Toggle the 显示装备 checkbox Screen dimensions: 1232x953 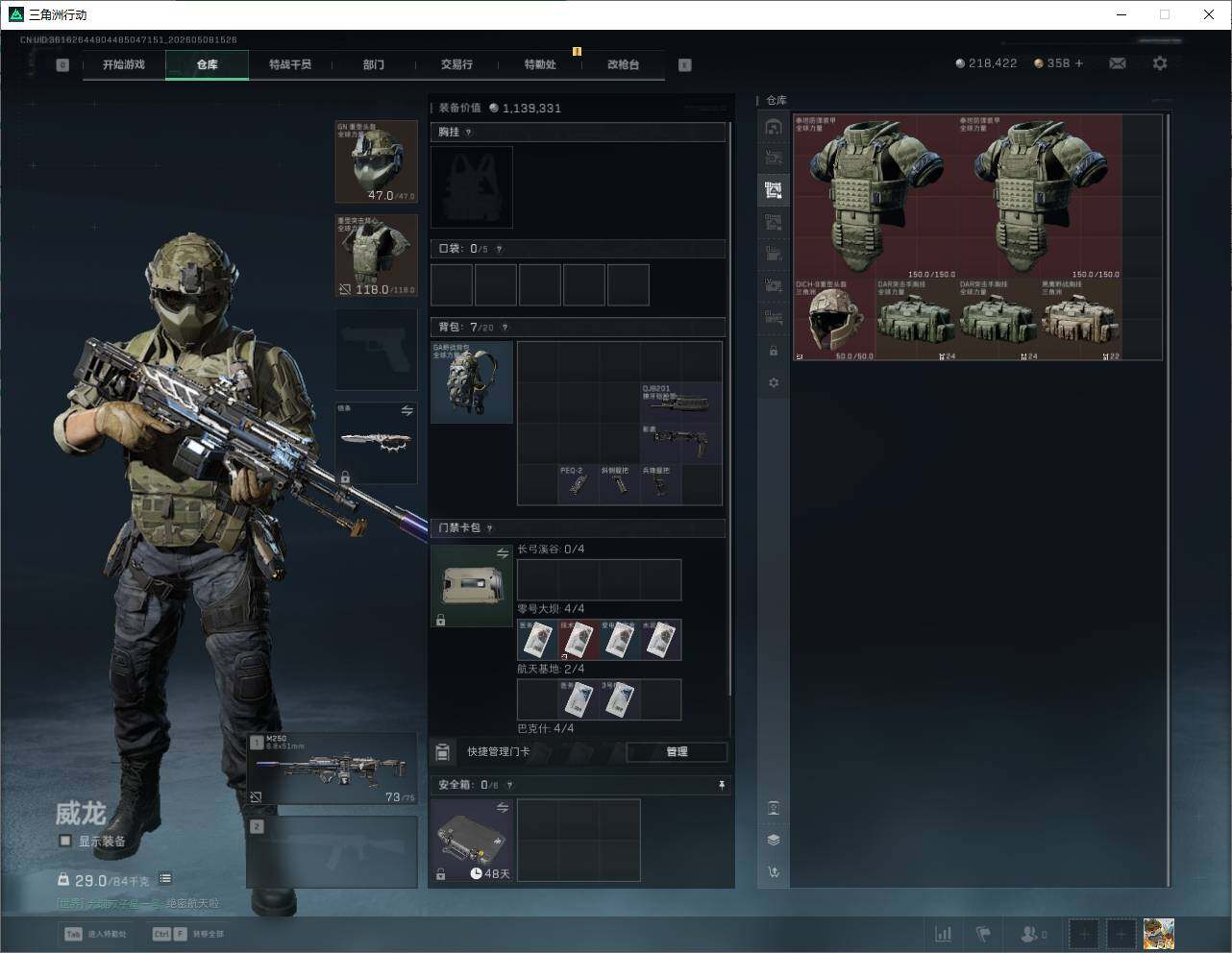click(65, 841)
